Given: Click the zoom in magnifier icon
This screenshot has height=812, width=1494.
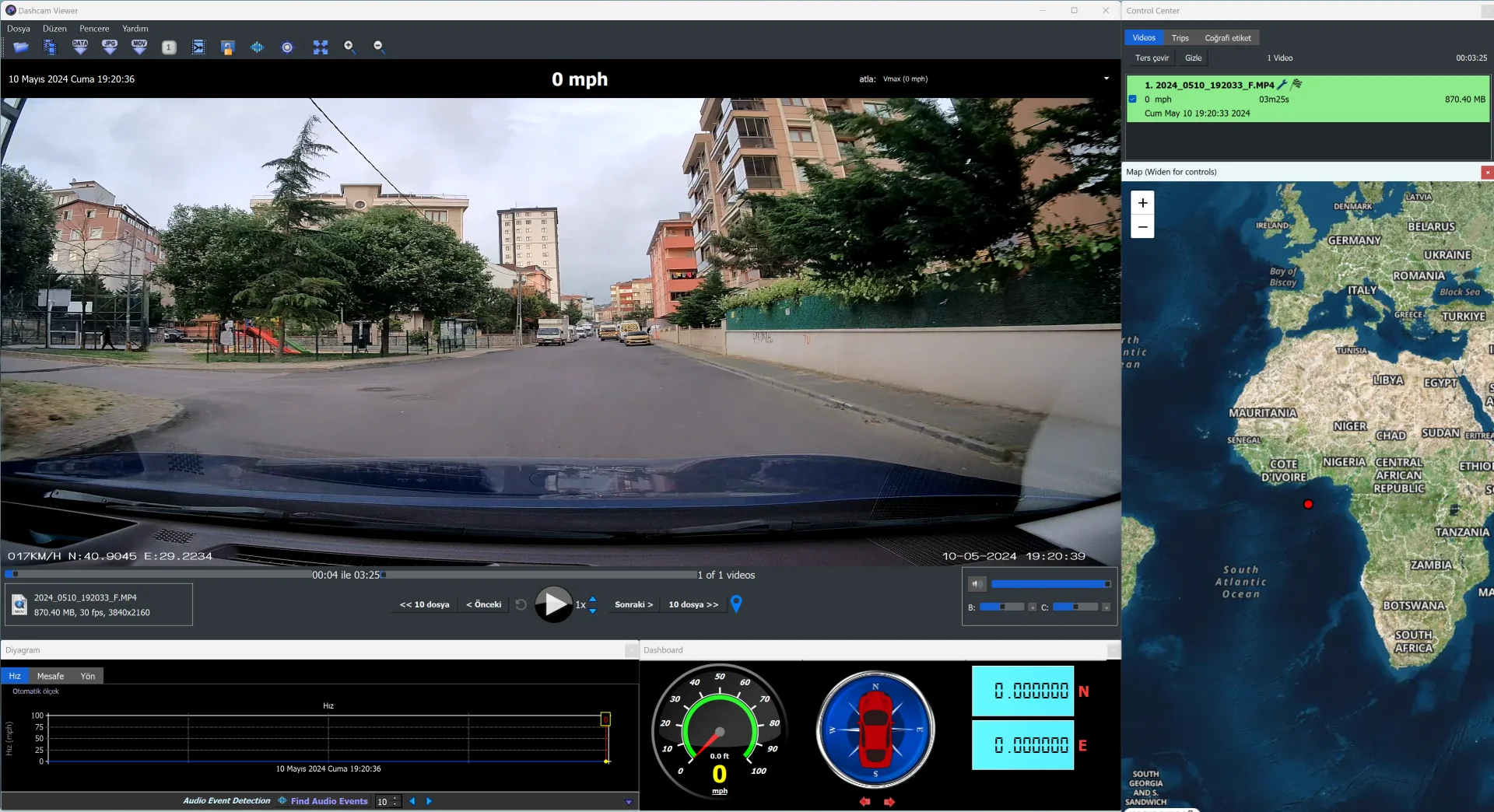Looking at the screenshot, I should [350, 47].
